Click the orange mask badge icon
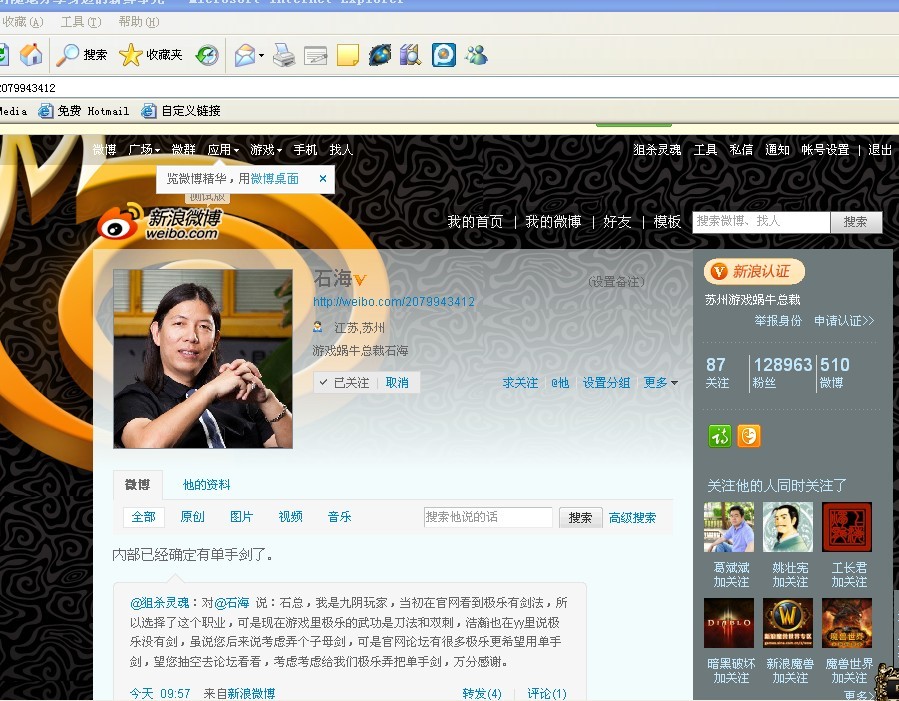The height and width of the screenshot is (701, 899). 748,436
